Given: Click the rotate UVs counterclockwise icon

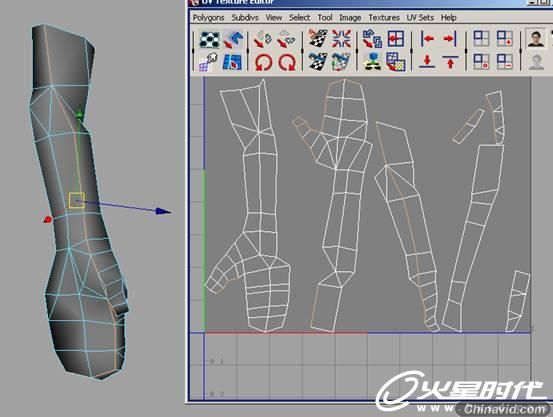Looking at the screenshot, I should point(263,62).
